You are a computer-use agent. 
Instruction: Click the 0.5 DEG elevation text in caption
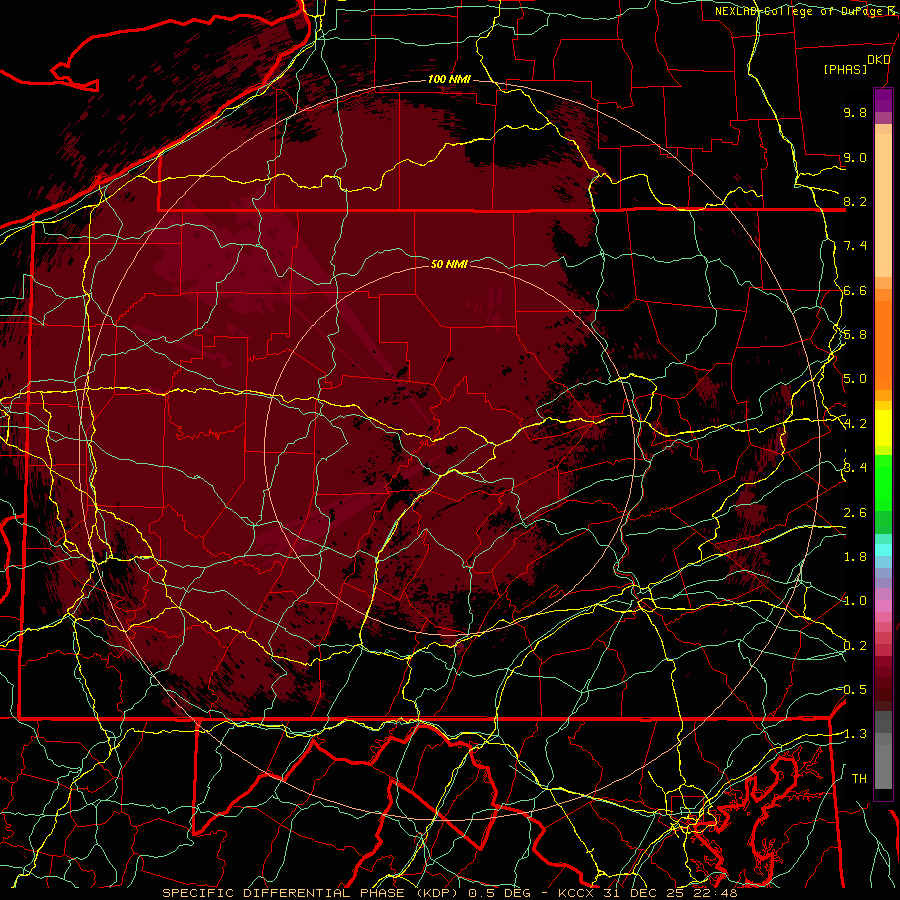click(500, 893)
